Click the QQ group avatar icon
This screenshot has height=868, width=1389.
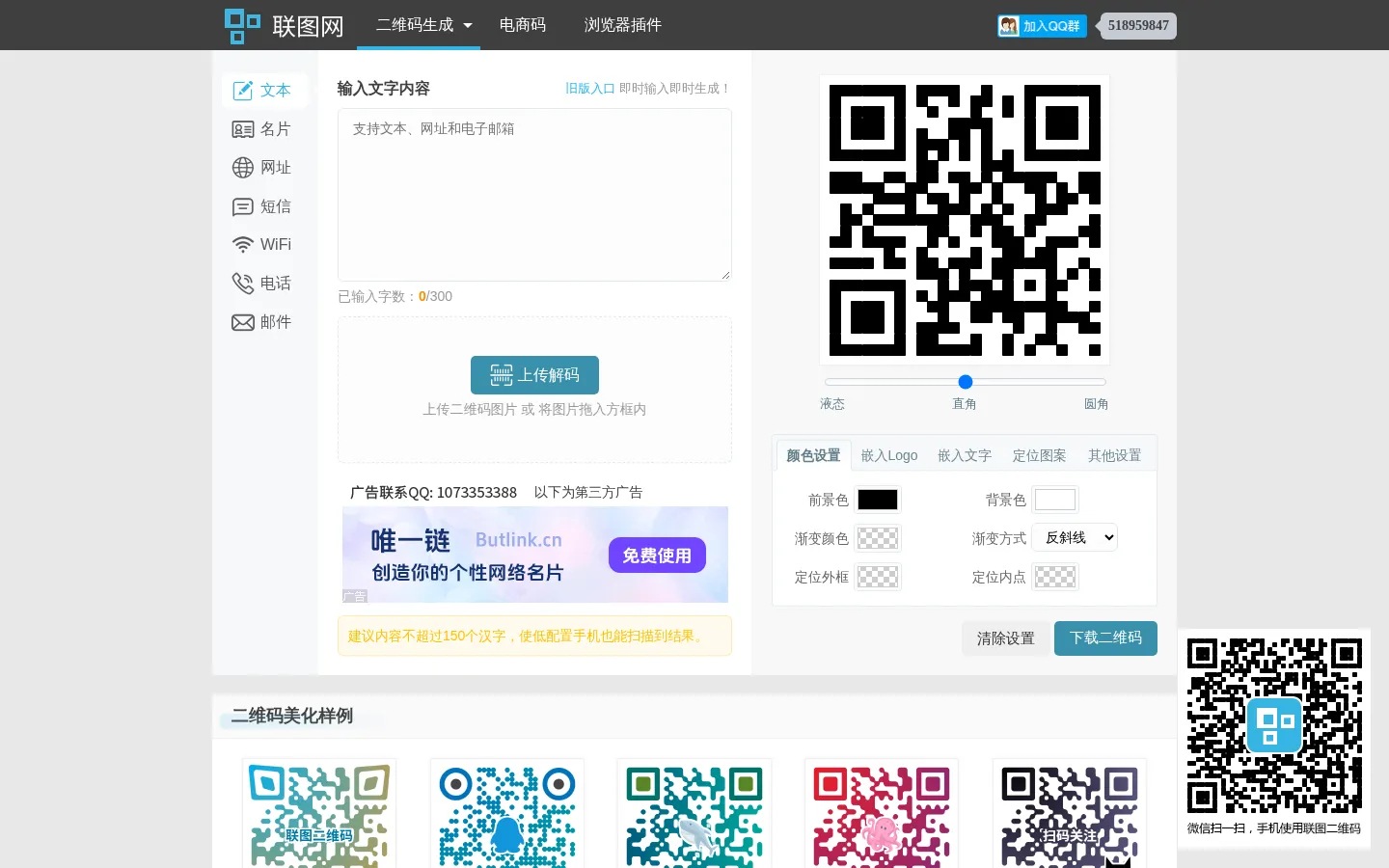[1009, 26]
